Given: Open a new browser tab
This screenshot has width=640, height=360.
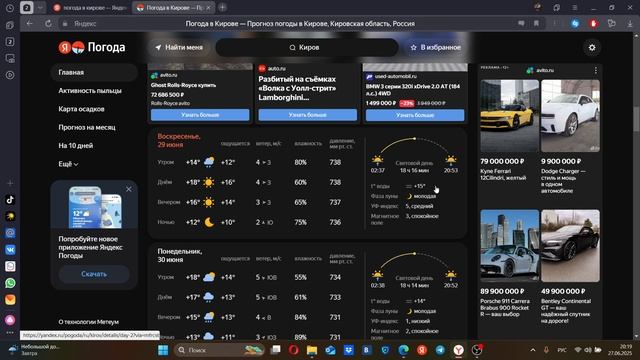Looking at the screenshot, I should 222,7.
